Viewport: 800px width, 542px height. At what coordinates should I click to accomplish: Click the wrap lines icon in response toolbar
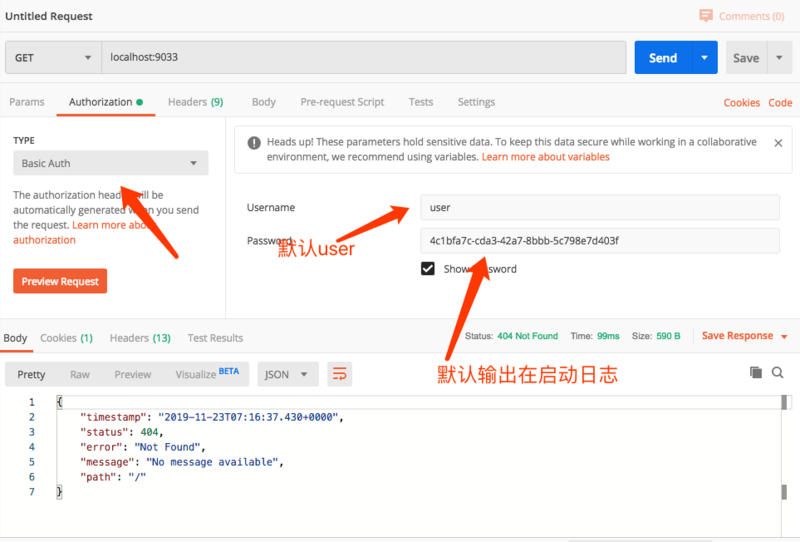[x=340, y=374]
